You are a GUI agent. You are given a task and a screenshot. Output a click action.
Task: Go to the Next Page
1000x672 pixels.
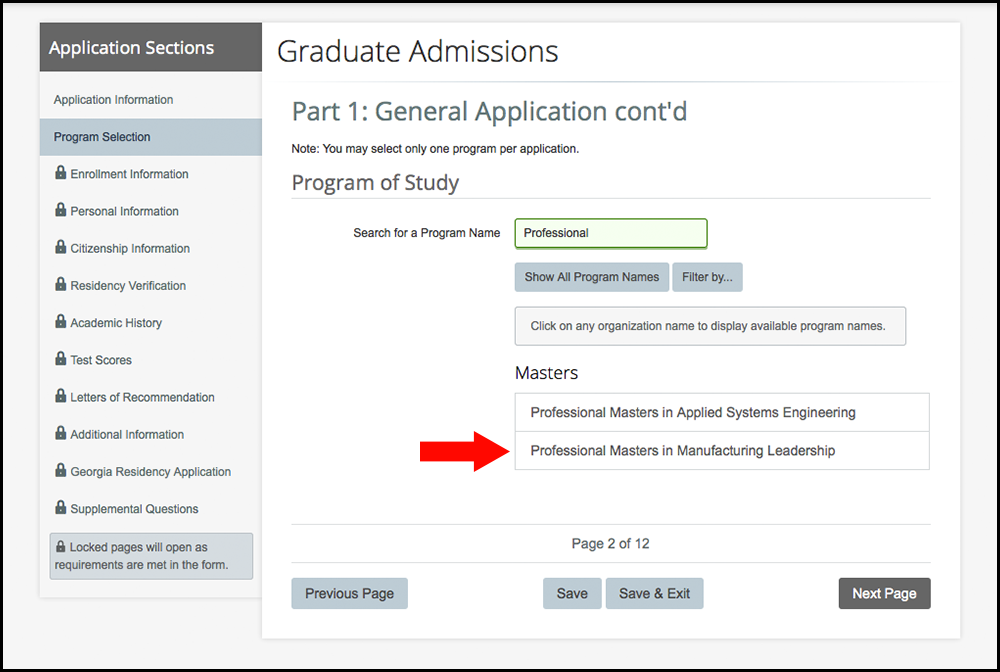coord(884,593)
